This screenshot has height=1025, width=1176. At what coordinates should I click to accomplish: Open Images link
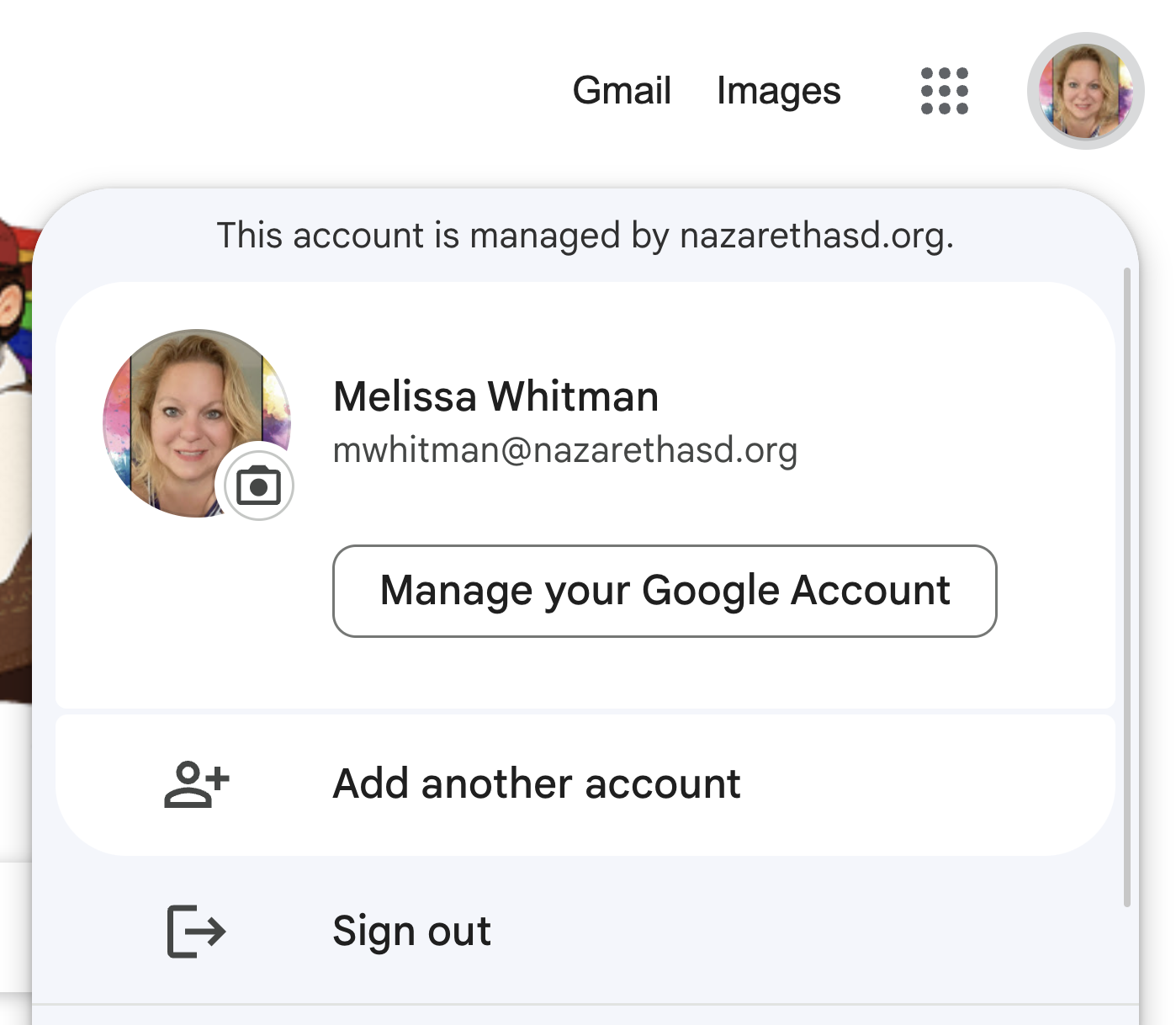click(778, 91)
